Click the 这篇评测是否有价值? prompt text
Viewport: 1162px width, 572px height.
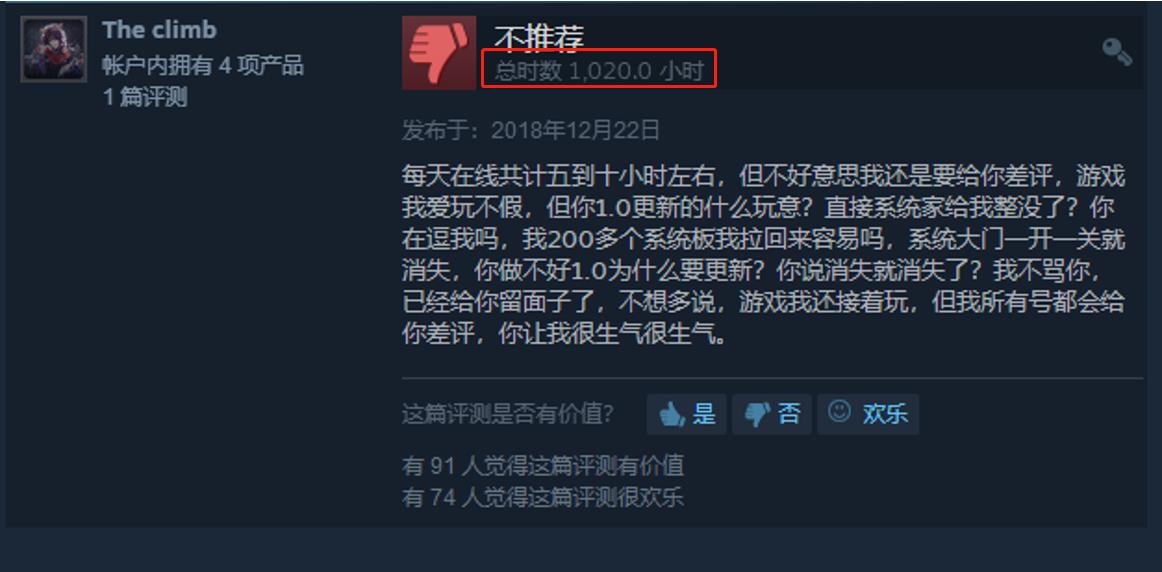[508, 414]
